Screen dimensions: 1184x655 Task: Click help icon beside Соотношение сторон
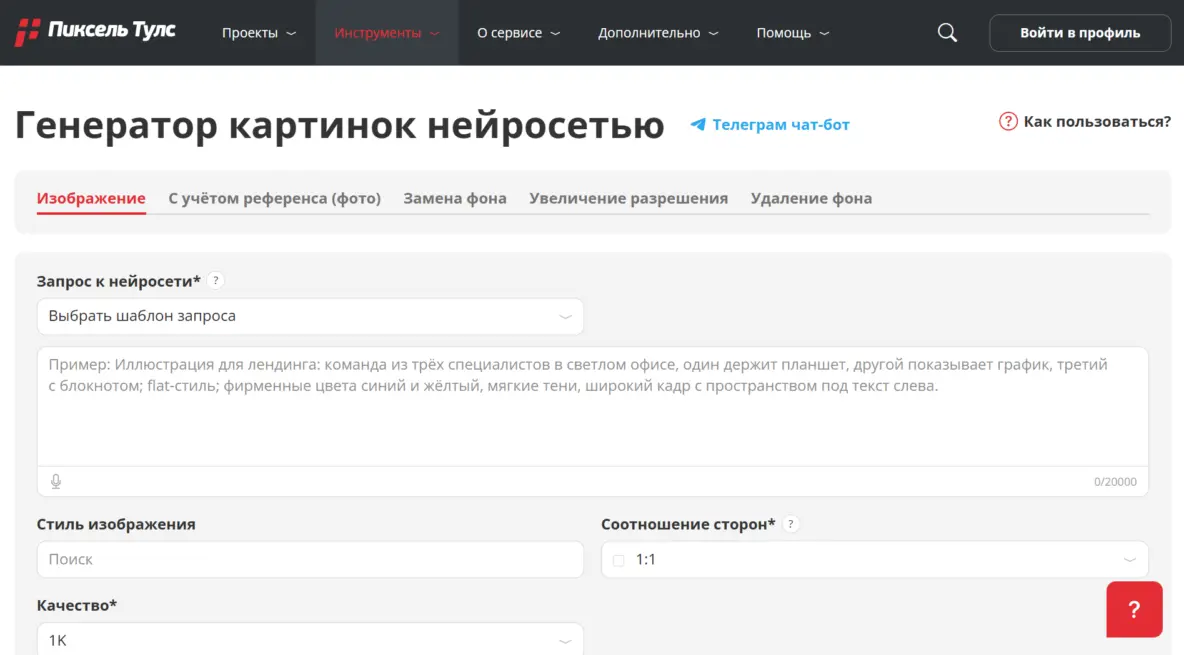[791, 524]
